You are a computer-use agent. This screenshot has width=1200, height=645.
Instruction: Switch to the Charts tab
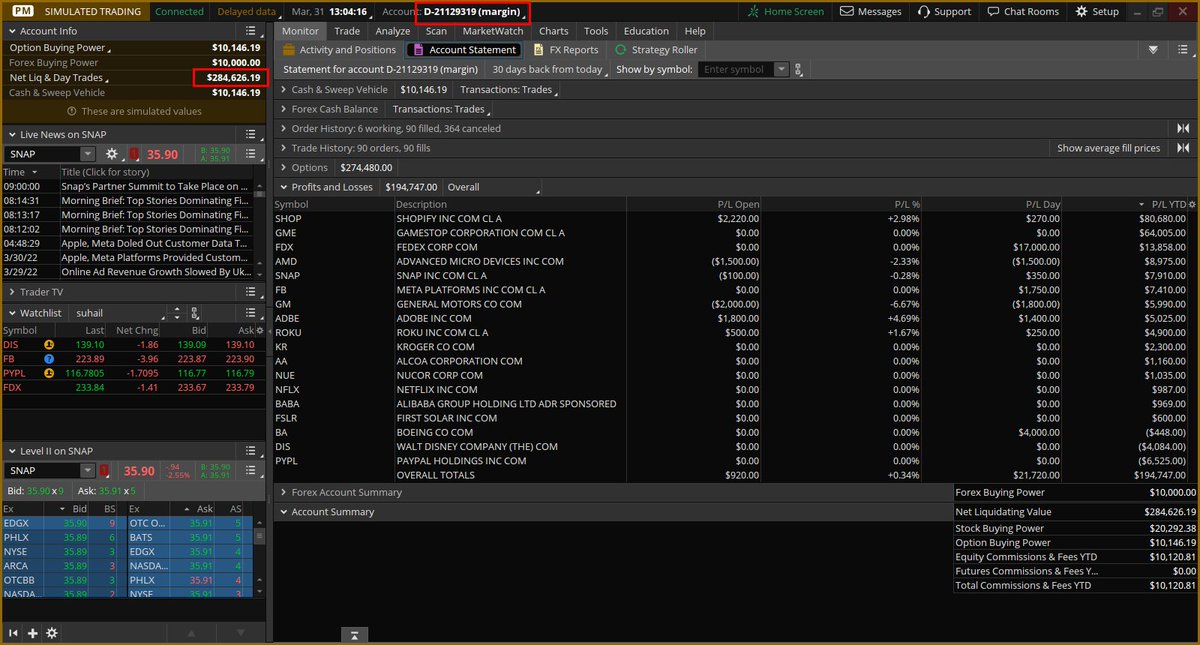click(553, 31)
